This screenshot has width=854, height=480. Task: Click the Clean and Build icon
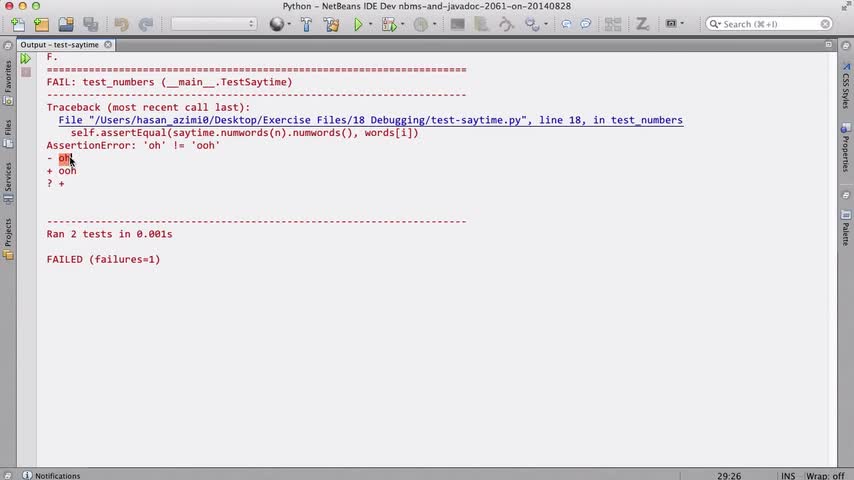(x=331, y=24)
